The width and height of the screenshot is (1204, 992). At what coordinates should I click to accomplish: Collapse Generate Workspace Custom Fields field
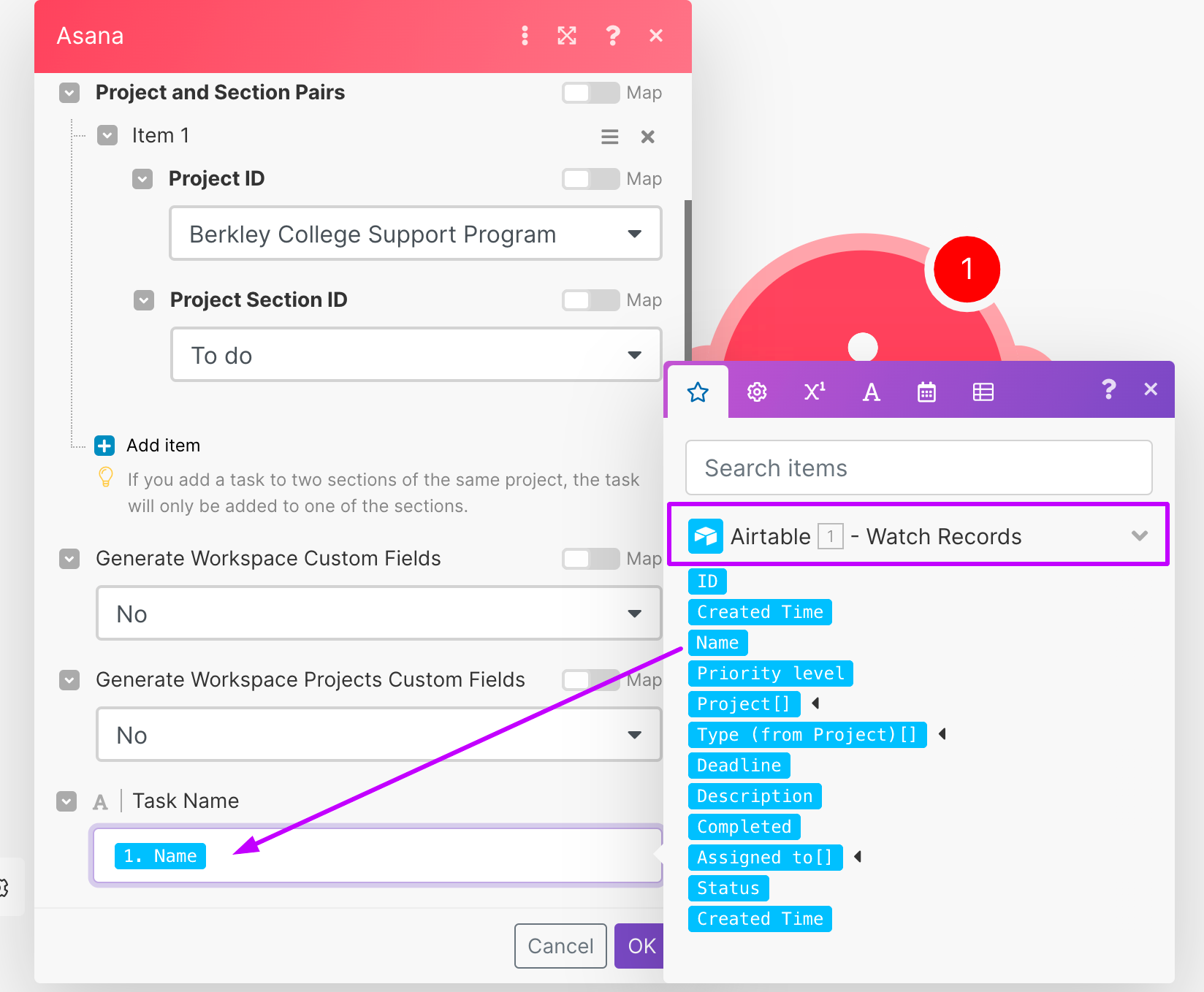coord(69,559)
